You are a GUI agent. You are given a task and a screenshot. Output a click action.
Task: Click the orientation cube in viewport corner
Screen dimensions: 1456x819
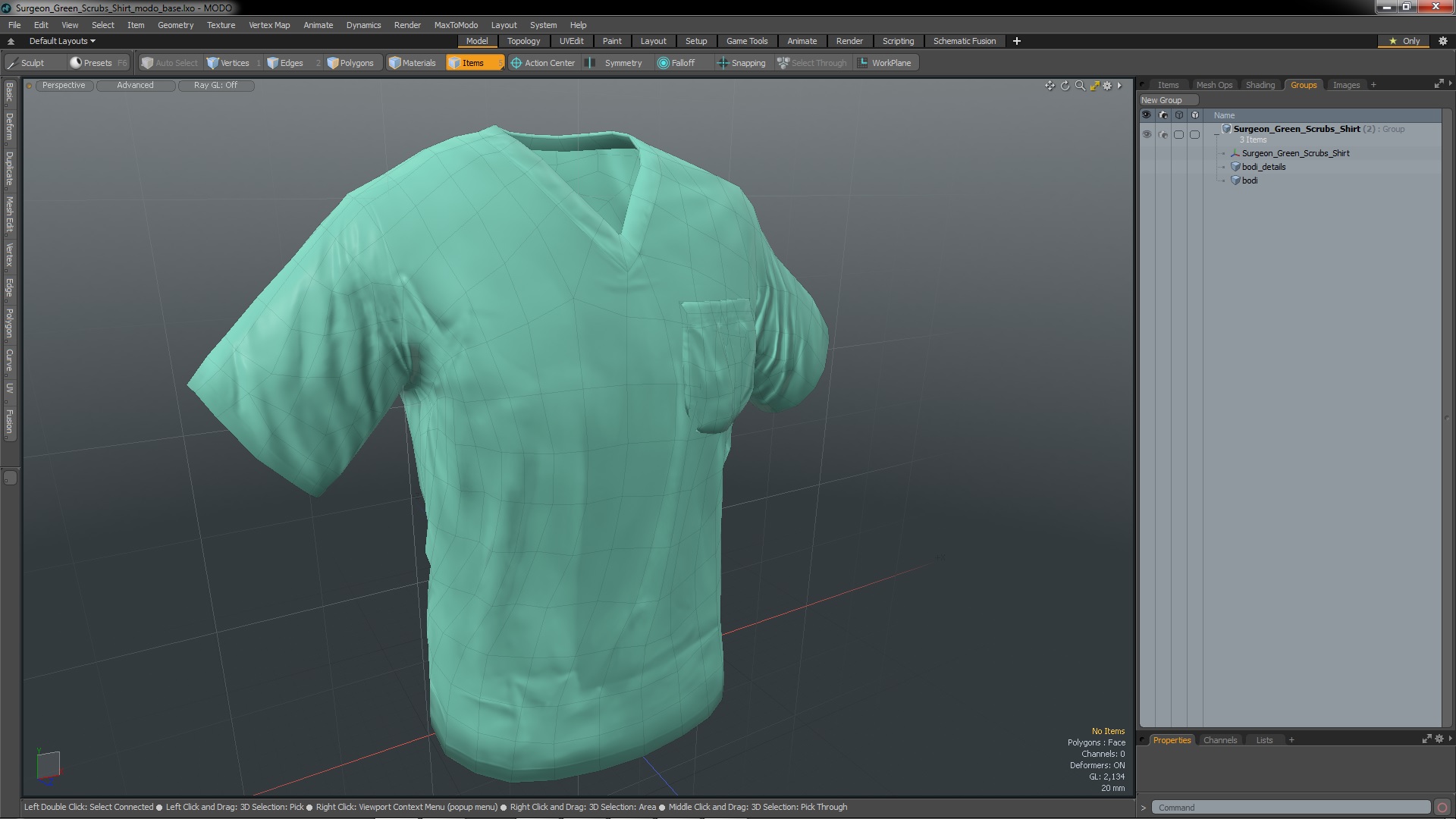click(48, 764)
